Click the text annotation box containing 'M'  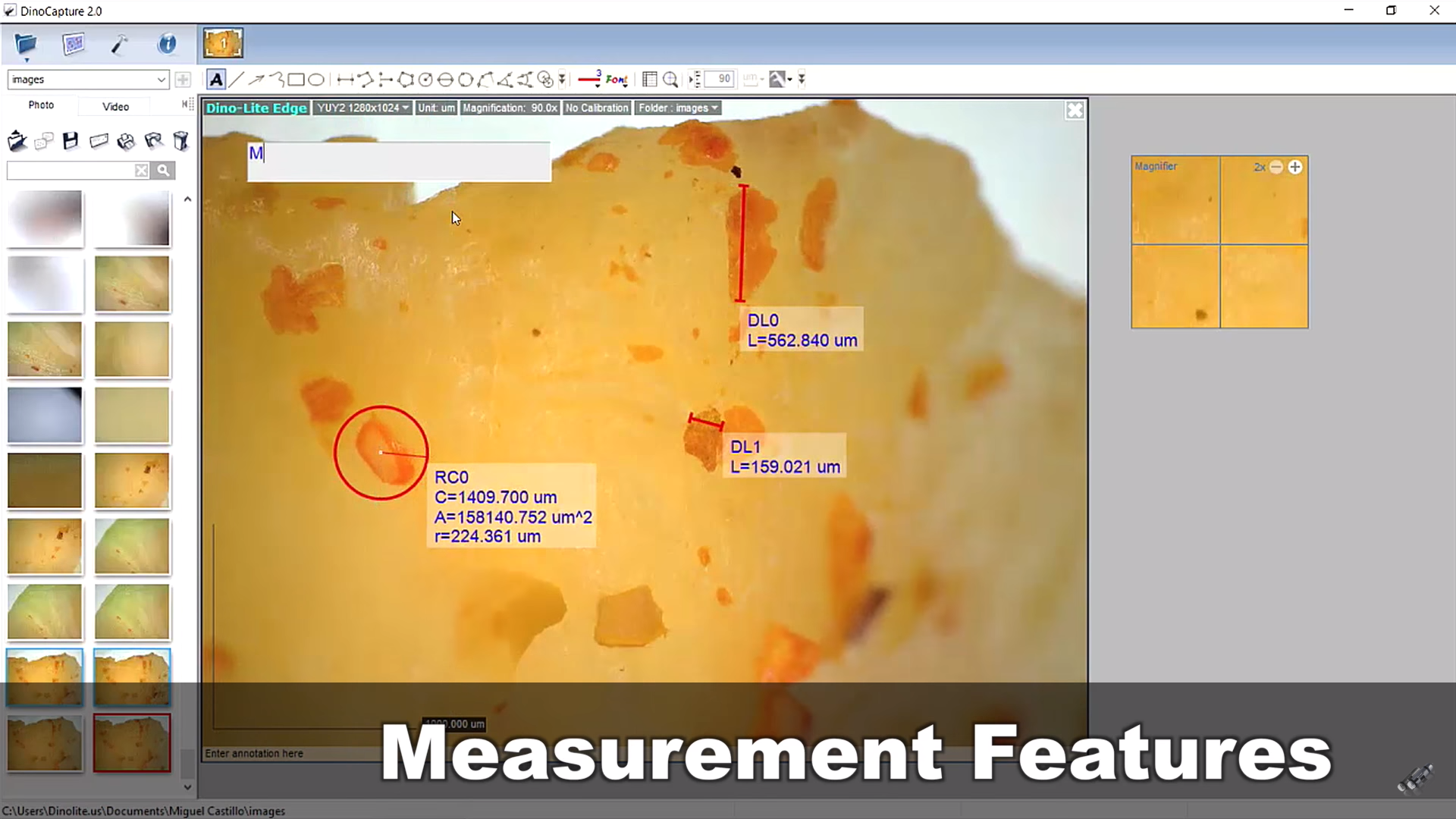(399, 162)
